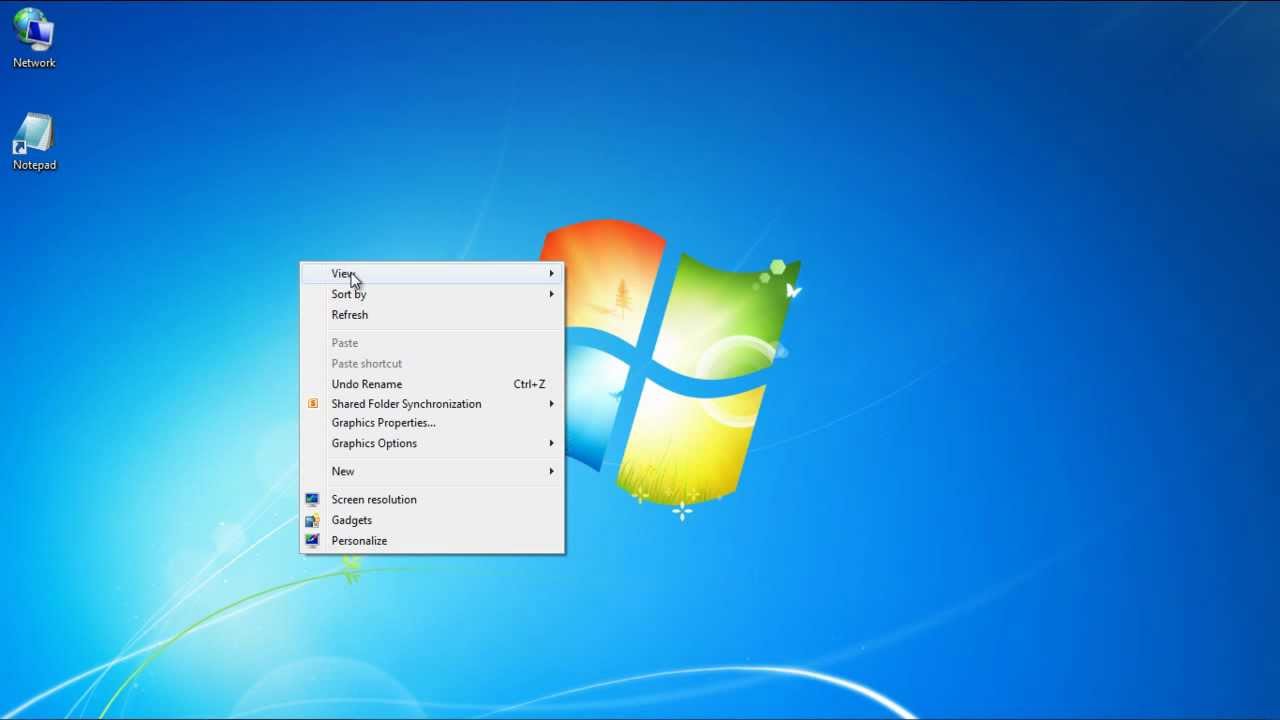This screenshot has width=1280, height=720.
Task: Click the Personalize icon in the menu
Action: pyautogui.click(x=313, y=540)
